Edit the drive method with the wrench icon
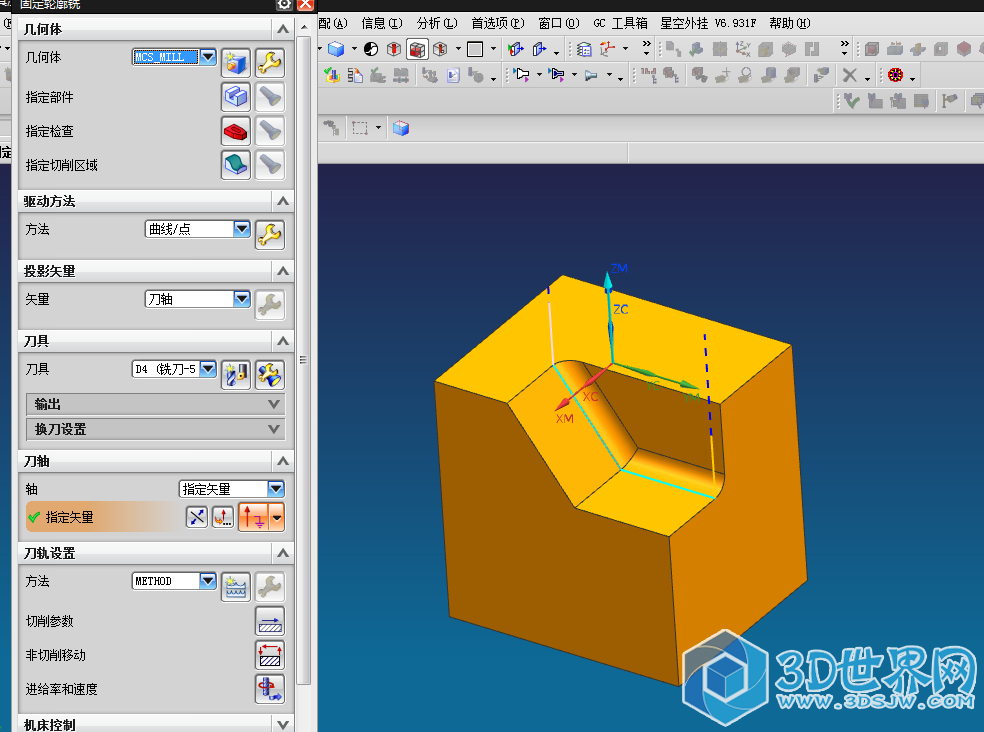 [269, 235]
